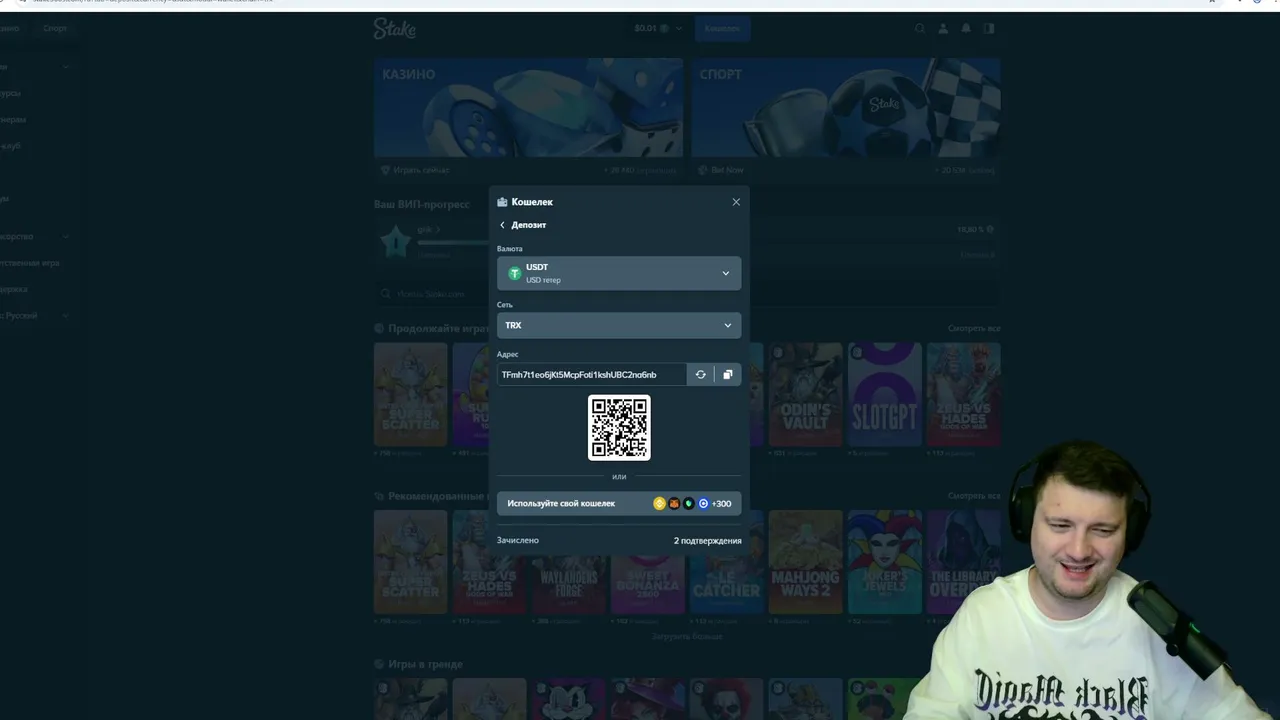Click the blue Кошелек header button
Screen dimensions: 1280x720
[x=722, y=29]
